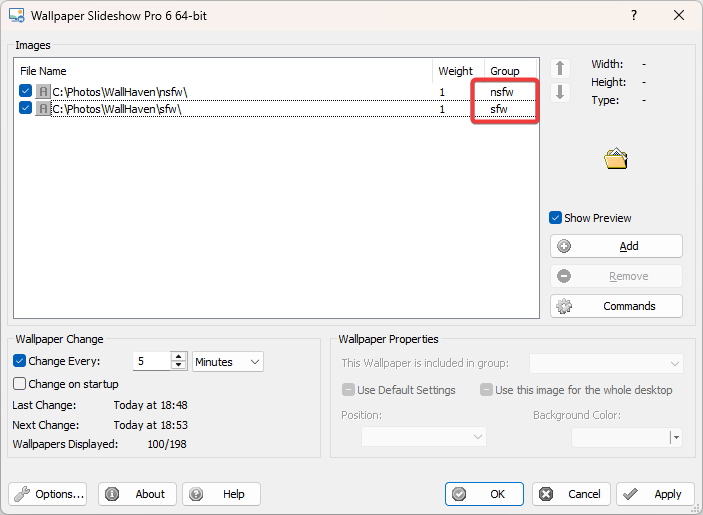703x515 pixels.
Task: Increase the change interval with the up spinner
Action: click(178, 357)
